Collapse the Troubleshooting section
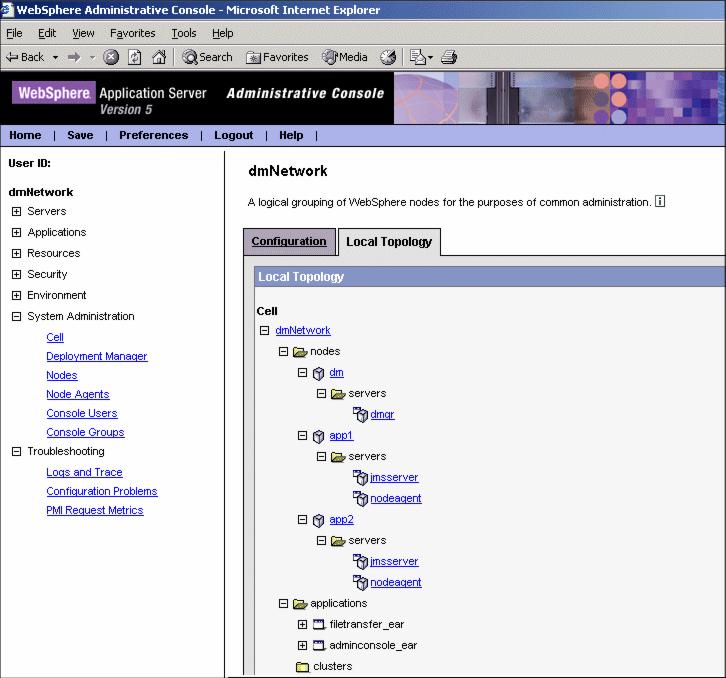The height and width of the screenshot is (678, 726). pyautogui.click(x=16, y=452)
